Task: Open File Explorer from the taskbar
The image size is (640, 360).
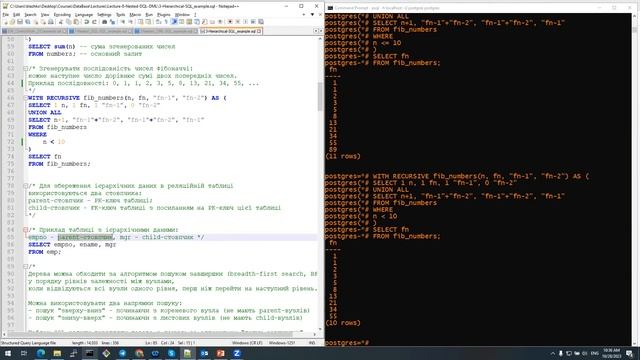Action: click(57, 353)
